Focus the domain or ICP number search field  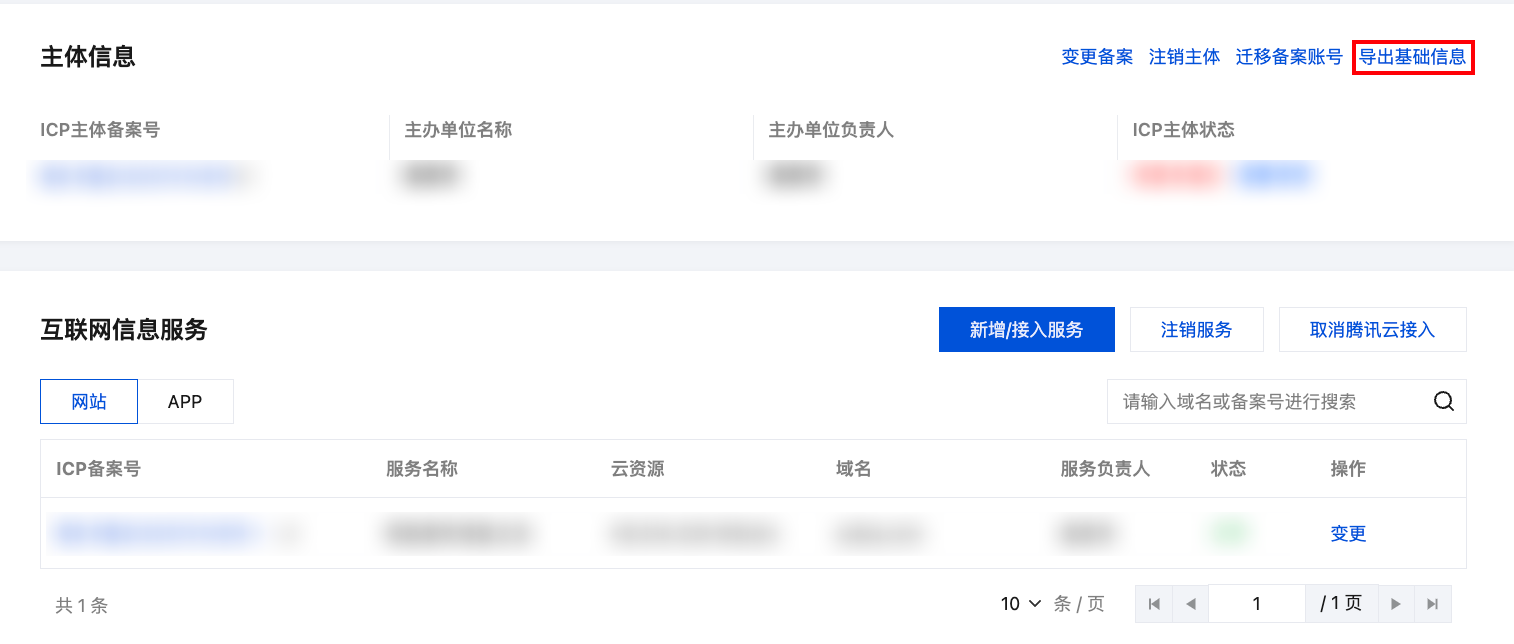[x=1268, y=402]
